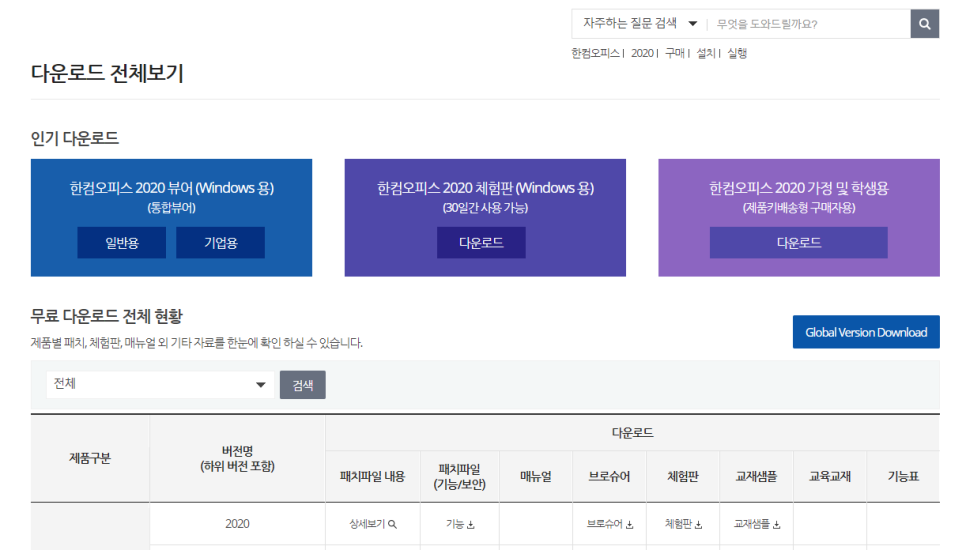Click the 검색 filter button
Viewport: 966px width, 550px height.
coord(302,385)
